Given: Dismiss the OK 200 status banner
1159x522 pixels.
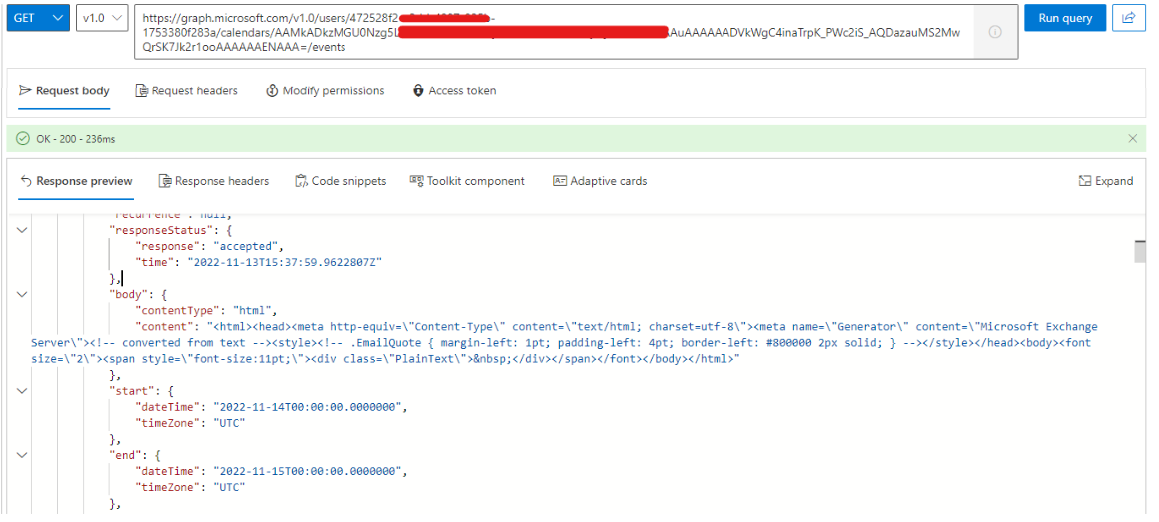Looking at the screenshot, I should 1132,138.
